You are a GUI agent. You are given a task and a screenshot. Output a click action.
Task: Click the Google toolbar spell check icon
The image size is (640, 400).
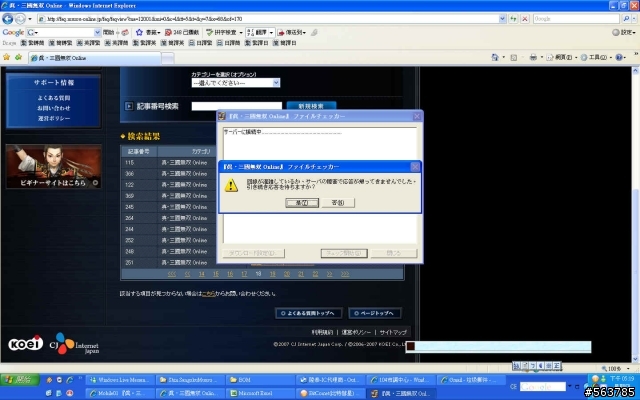tap(209, 32)
